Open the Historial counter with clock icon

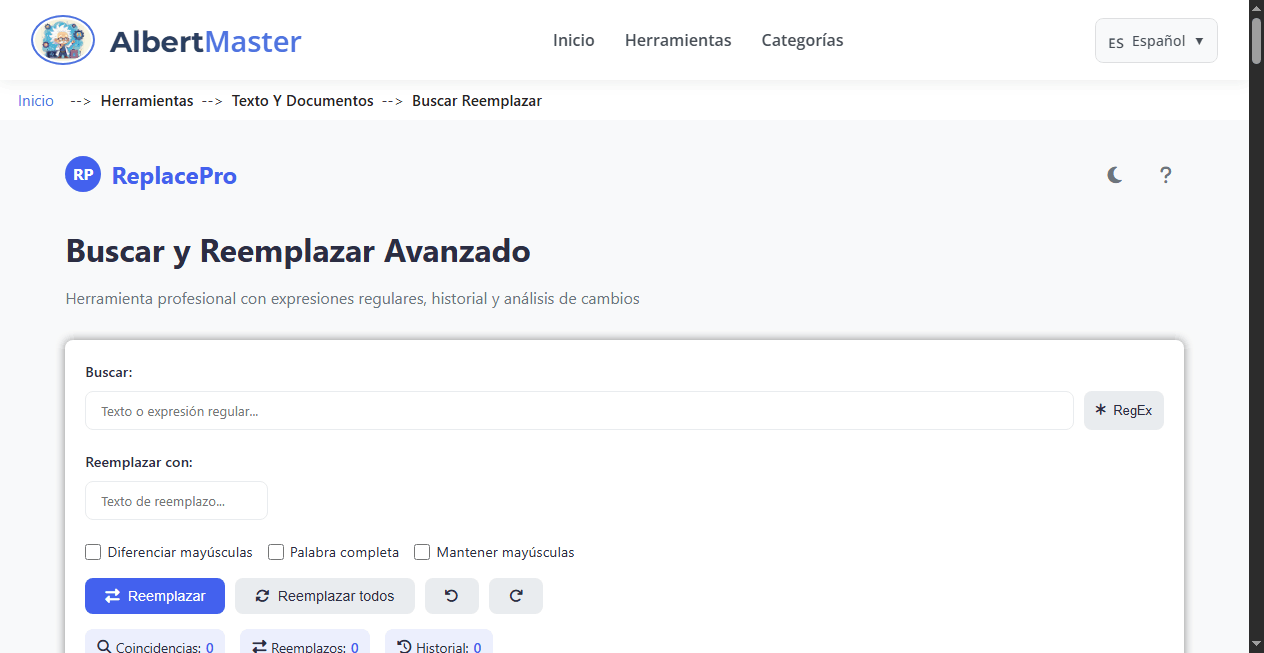[x=438, y=645]
